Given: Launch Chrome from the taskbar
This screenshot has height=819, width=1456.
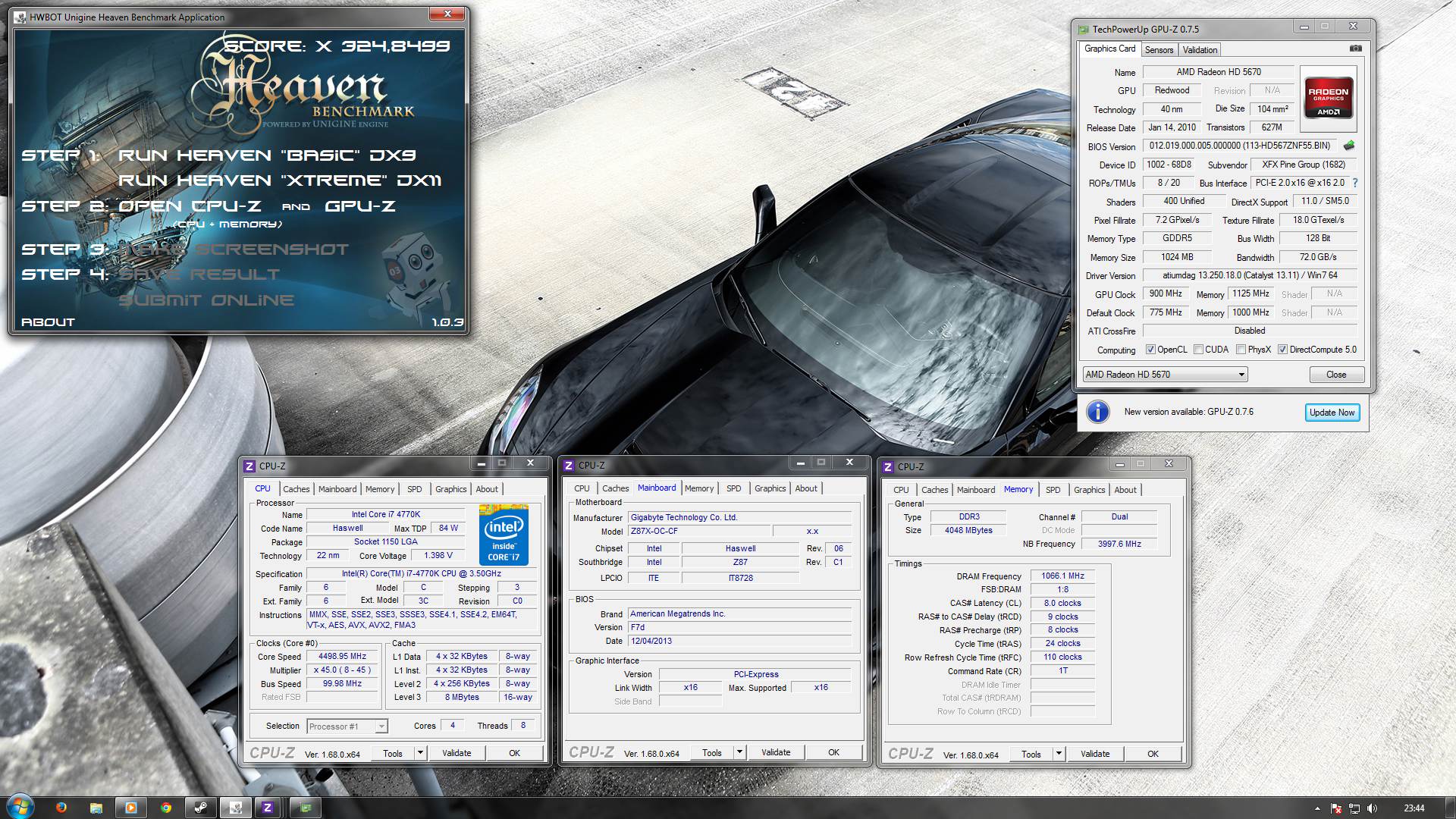Looking at the screenshot, I should tap(166, 808).
